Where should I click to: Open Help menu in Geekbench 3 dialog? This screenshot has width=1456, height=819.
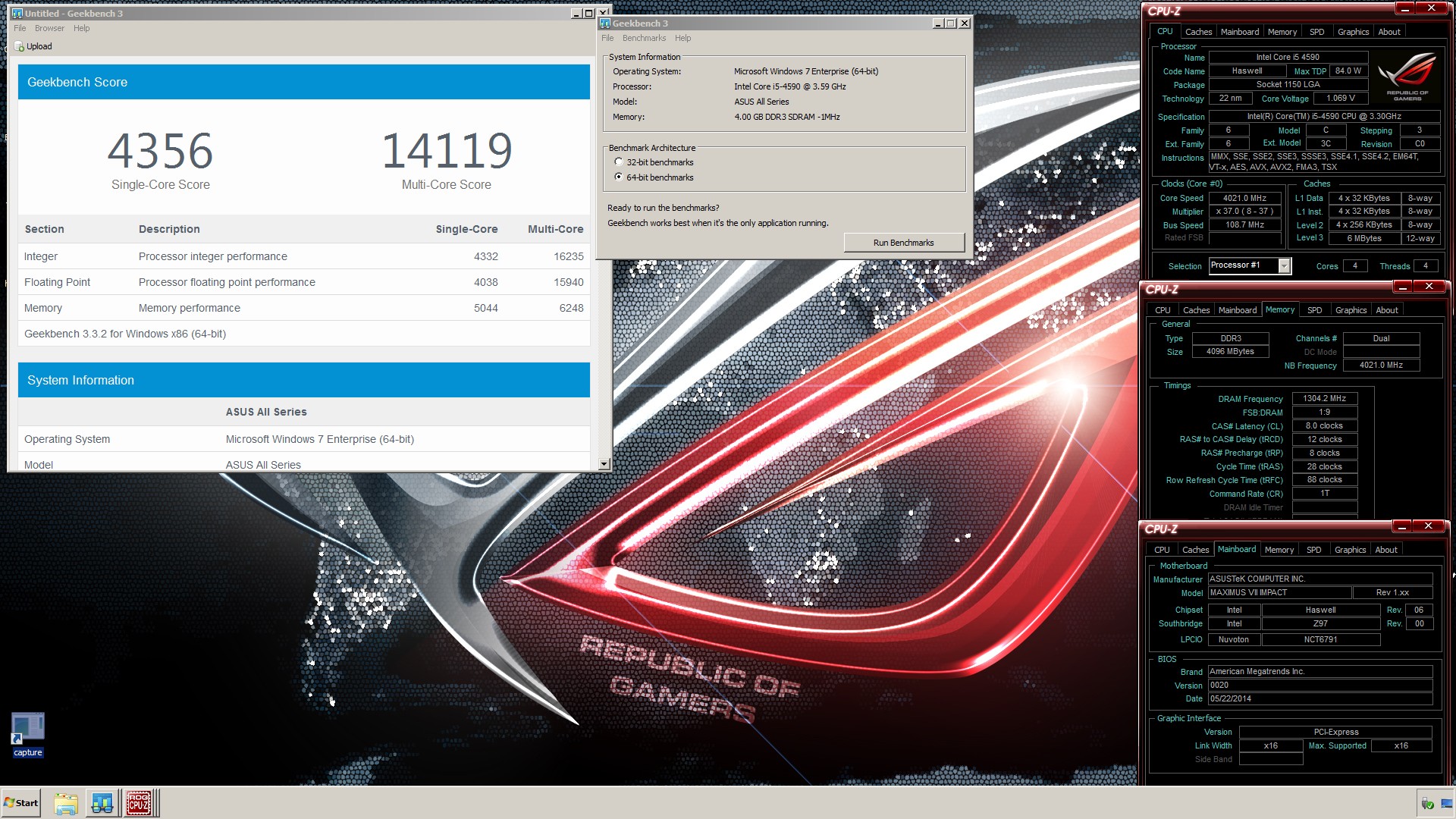(x=682, y=38)
